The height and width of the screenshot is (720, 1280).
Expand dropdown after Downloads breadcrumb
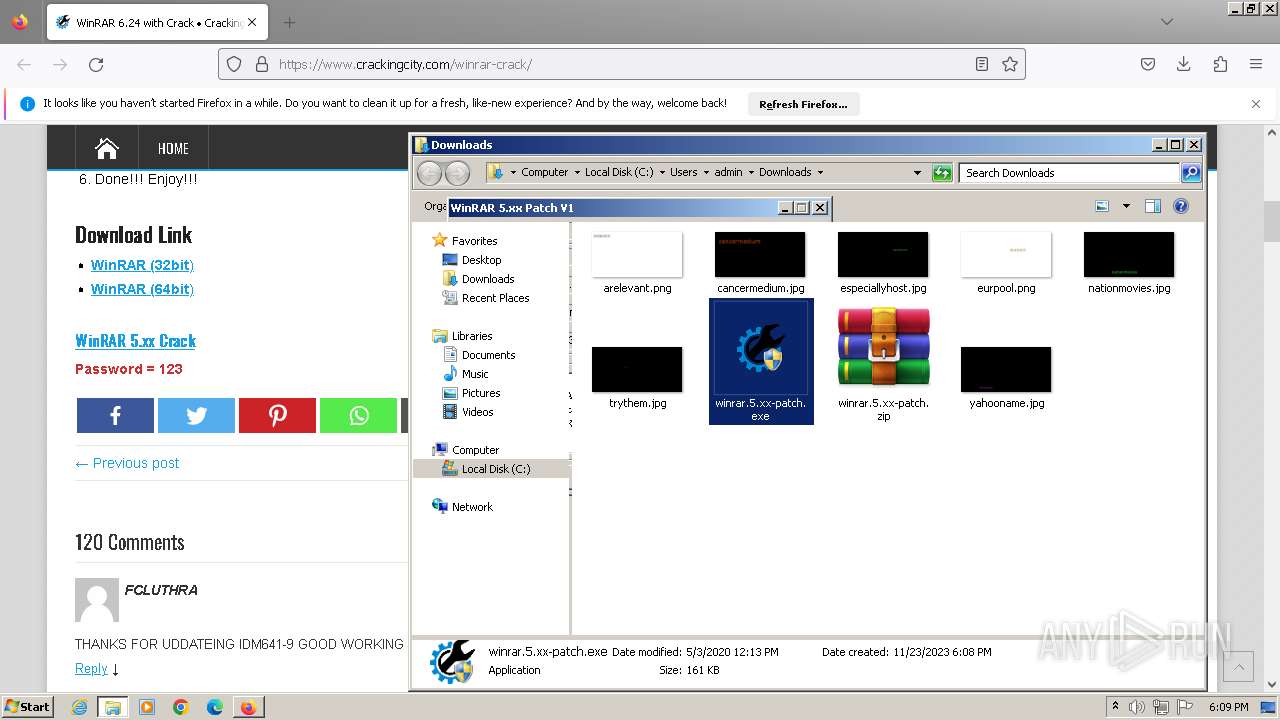(820, 172)
